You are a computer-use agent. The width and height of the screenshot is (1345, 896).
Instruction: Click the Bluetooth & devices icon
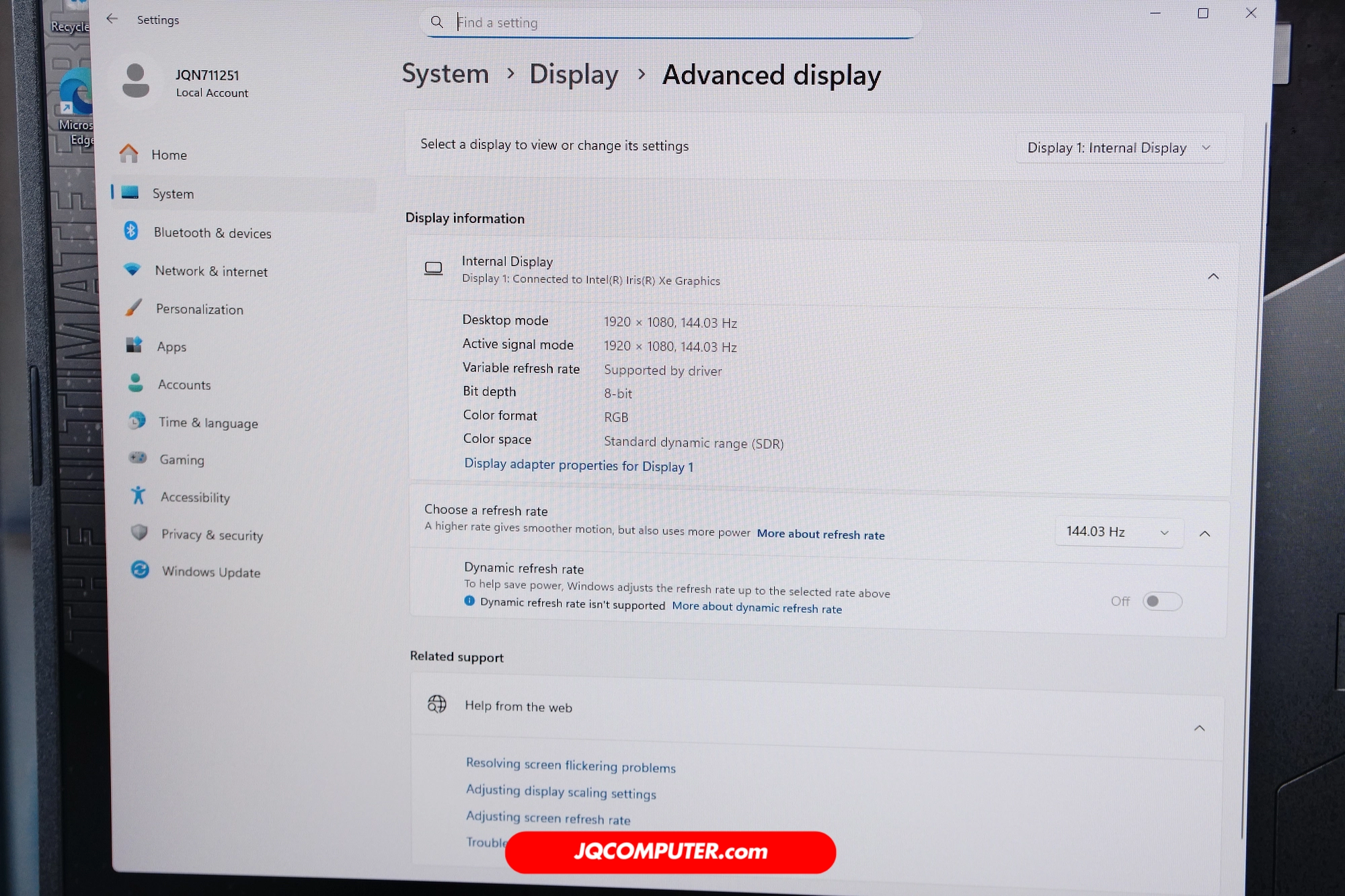[131, 231]
